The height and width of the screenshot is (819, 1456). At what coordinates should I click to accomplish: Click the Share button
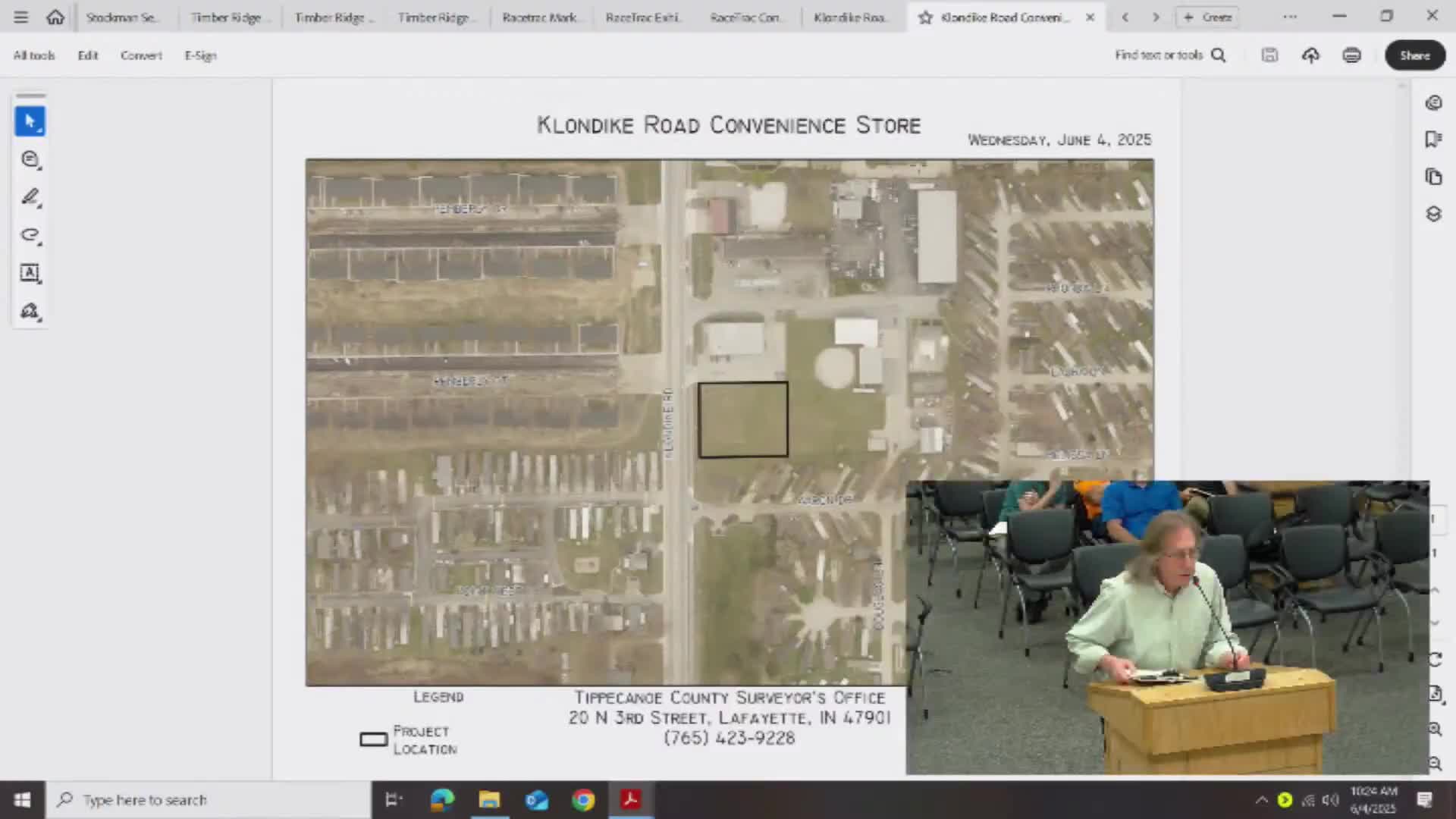click(x=1414, y=55)
